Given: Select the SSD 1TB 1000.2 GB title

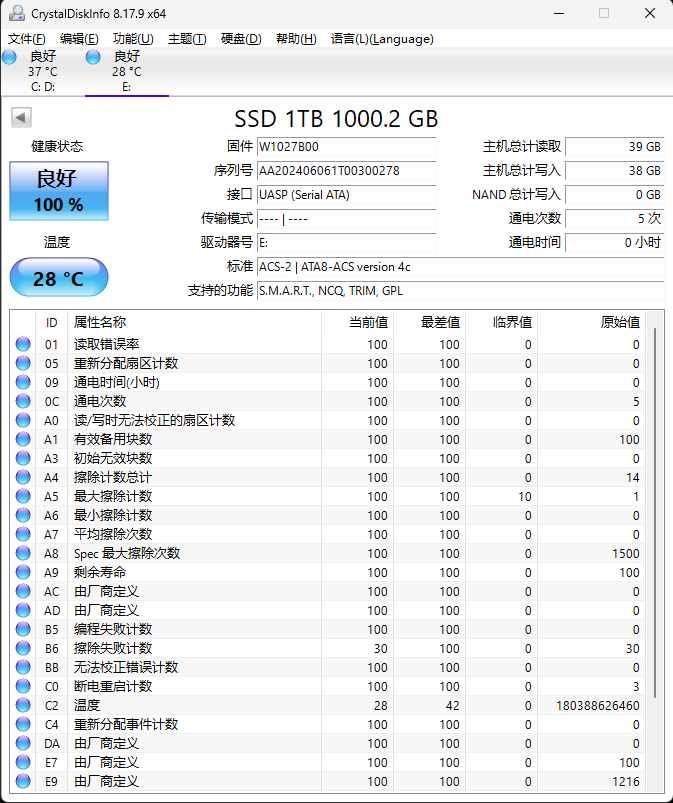Looking at the screenshot, I should 336,119.
